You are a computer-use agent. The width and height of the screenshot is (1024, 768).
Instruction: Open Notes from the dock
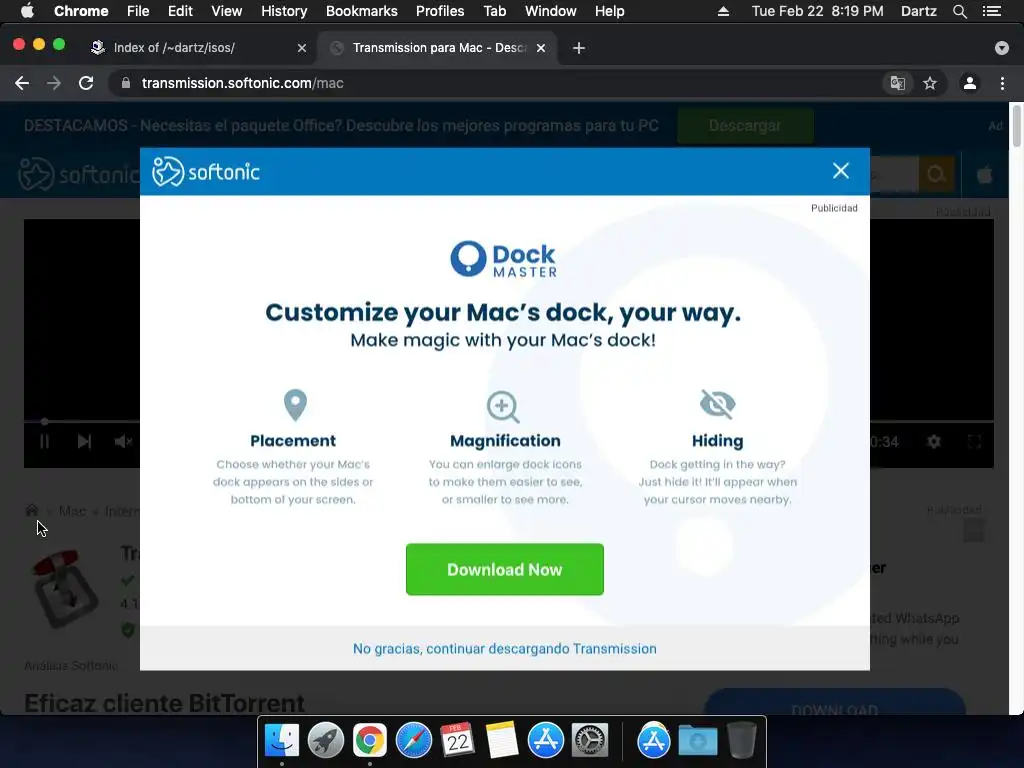tap(502, 741)
